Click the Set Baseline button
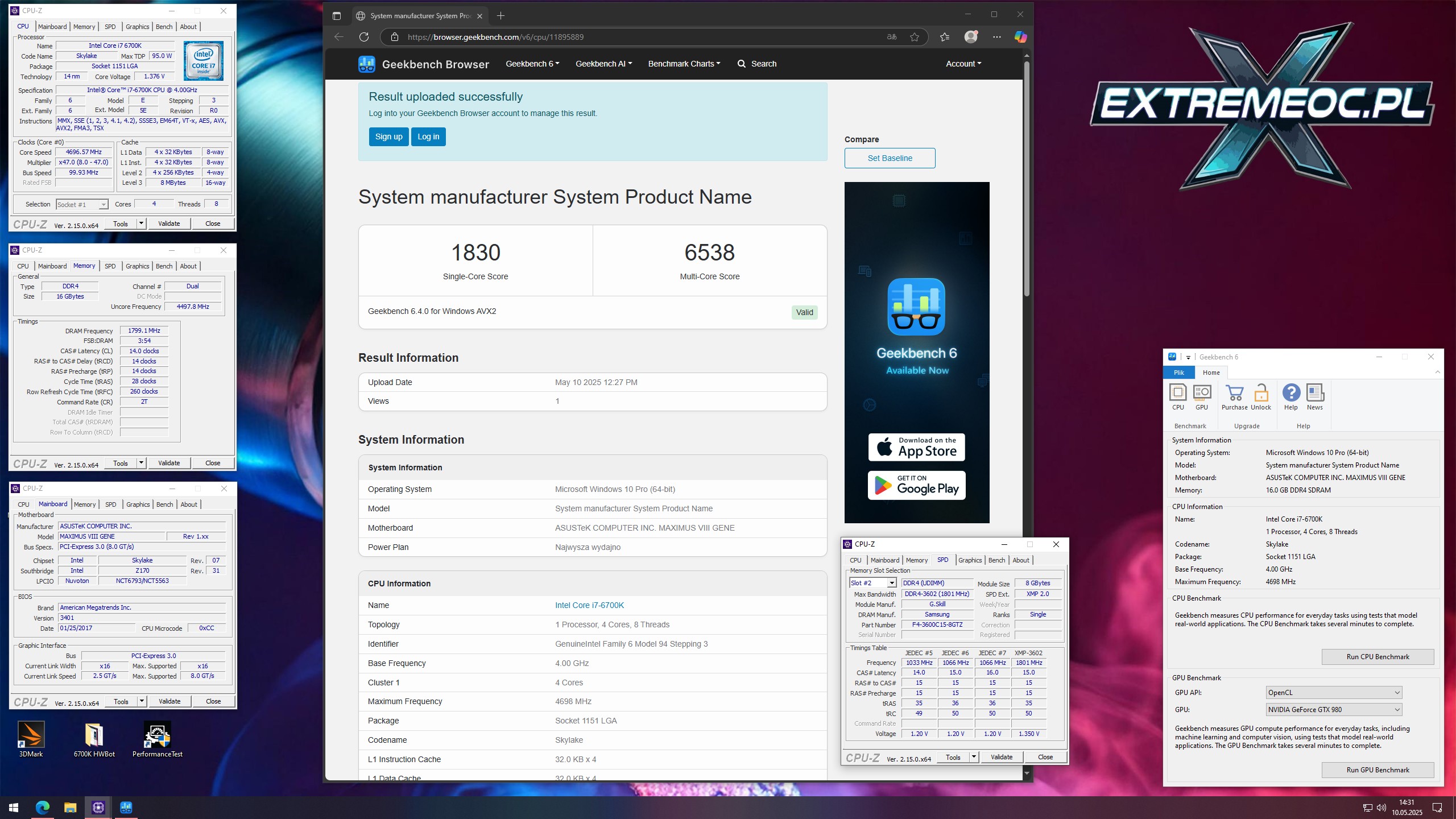Screen dimensions: 1456x819 (890, 158)
